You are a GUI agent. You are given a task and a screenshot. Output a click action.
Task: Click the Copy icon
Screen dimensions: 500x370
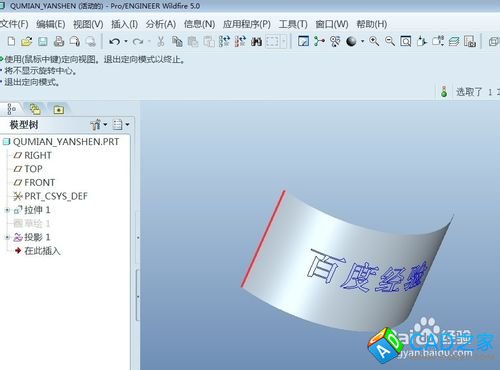[177, 41]
